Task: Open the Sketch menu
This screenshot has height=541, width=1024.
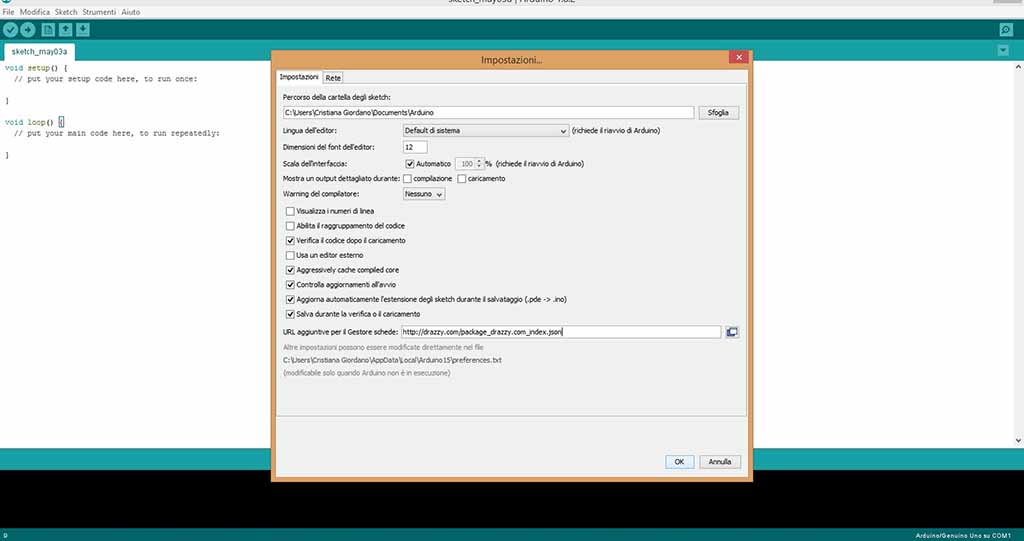Action: click(x=66, y=12)
